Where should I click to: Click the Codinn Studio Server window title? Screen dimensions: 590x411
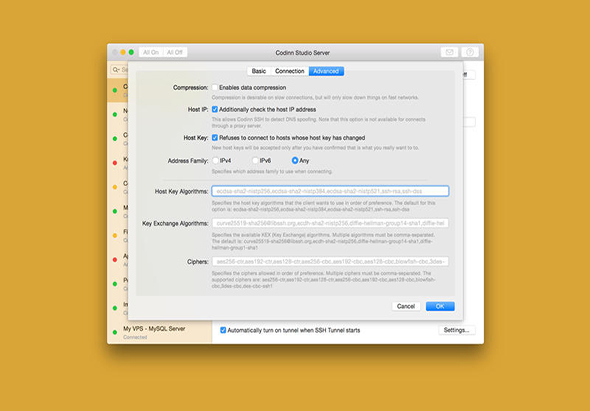tap(303, 53)
